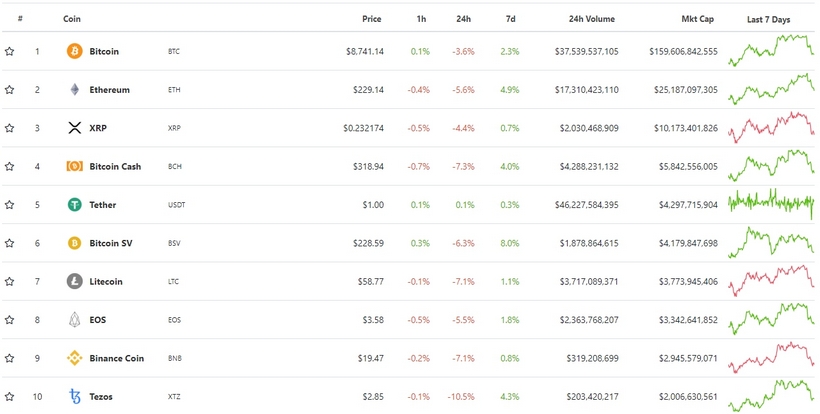
Task: Open the Tezos coin link
Action: [101, 396]
